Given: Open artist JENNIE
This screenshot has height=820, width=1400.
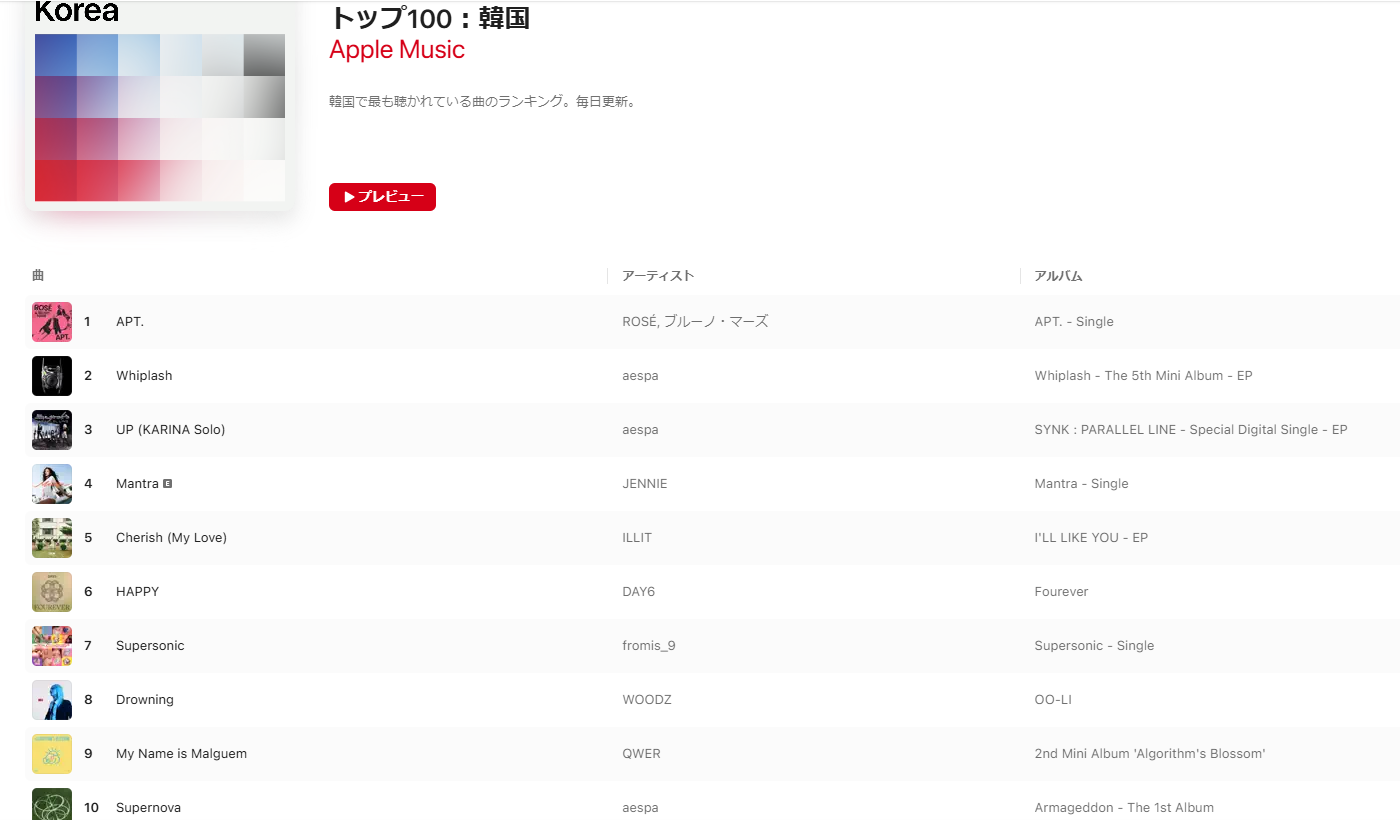Looking at the screenshot, I should tap(645, 484).
